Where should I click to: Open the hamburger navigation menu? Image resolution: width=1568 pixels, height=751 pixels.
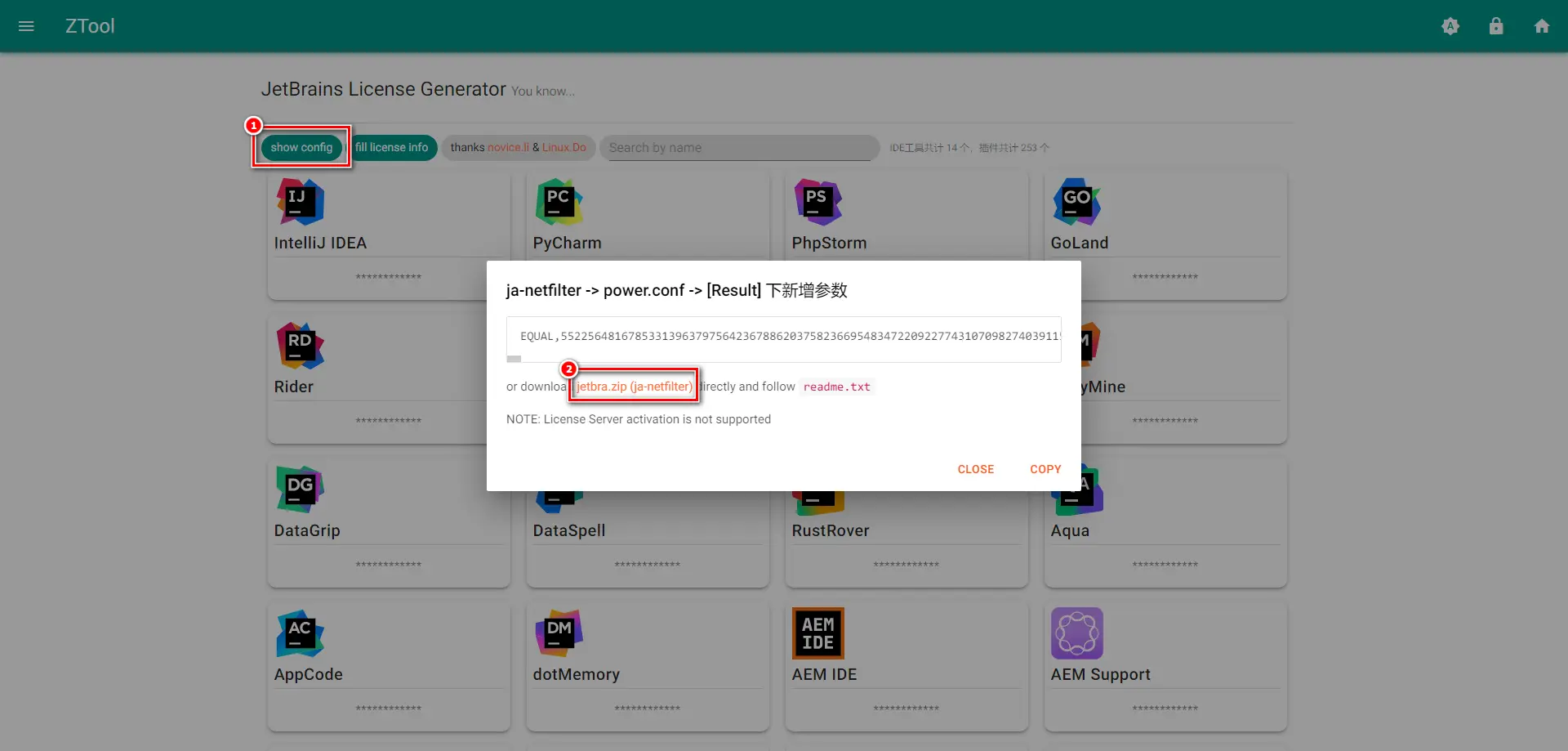click(x=26, y=26)
